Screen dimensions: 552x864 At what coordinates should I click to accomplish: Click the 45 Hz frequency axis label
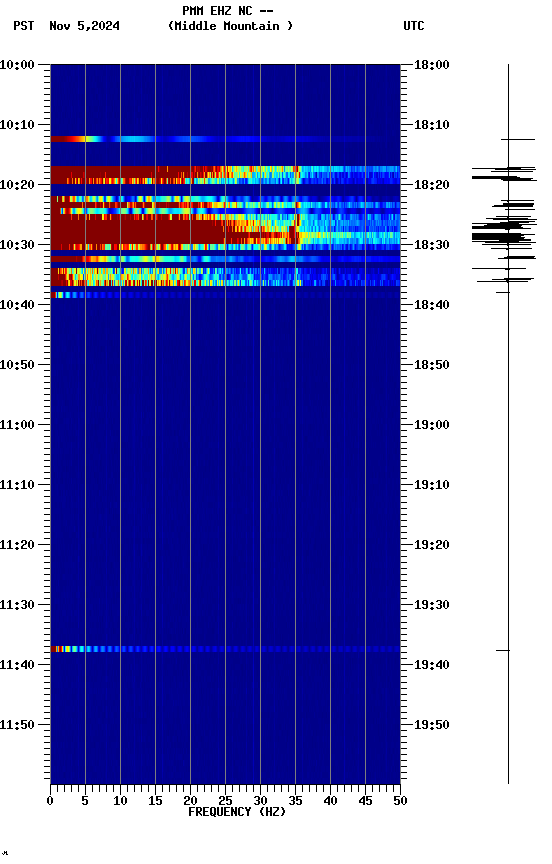[365, 801]
